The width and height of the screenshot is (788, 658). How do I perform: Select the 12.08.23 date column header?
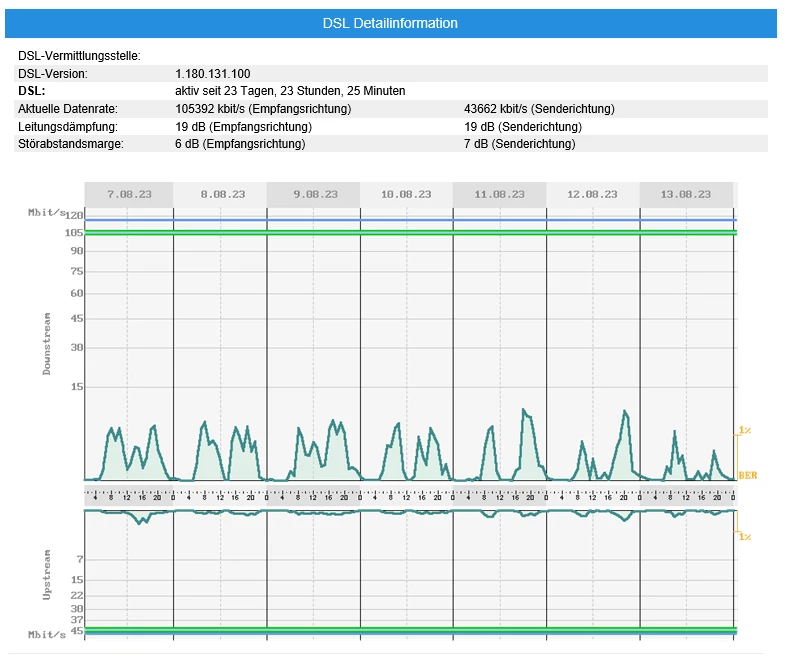(593, 195)
